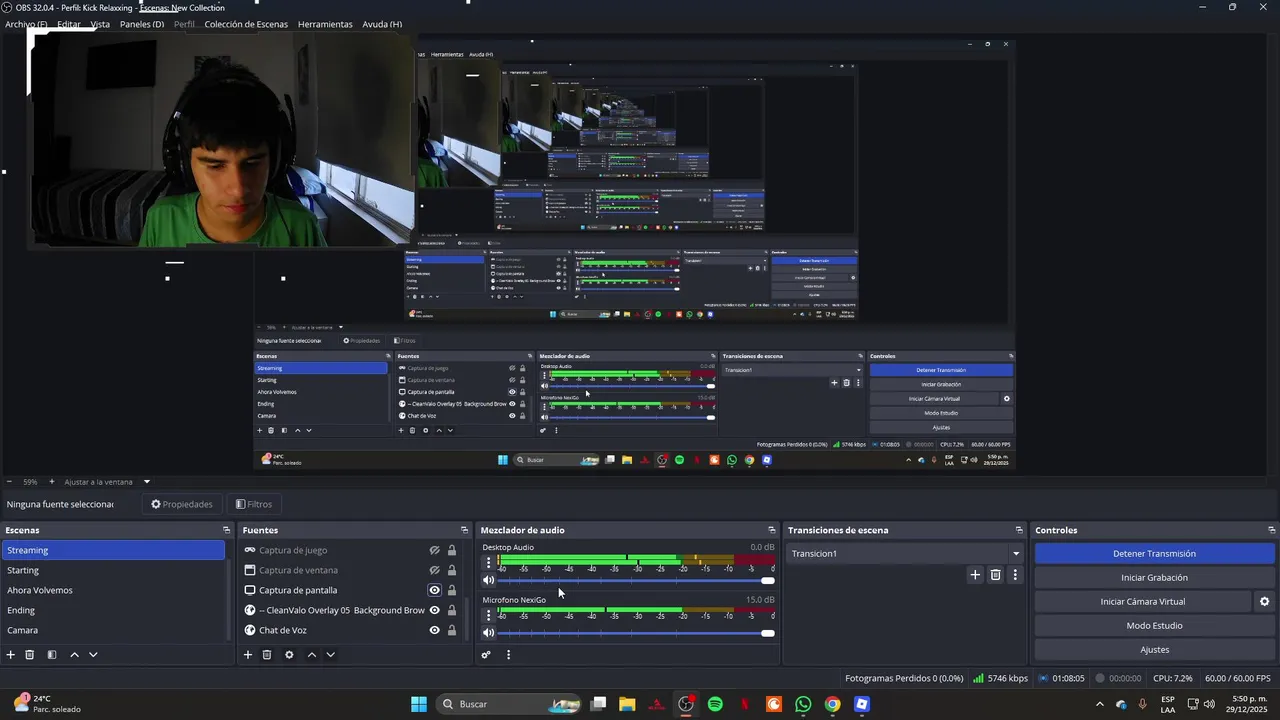This screenshot has height=720, width=1280.
Task: Undock the Fuentes panel
Action: tap(464, 530)
